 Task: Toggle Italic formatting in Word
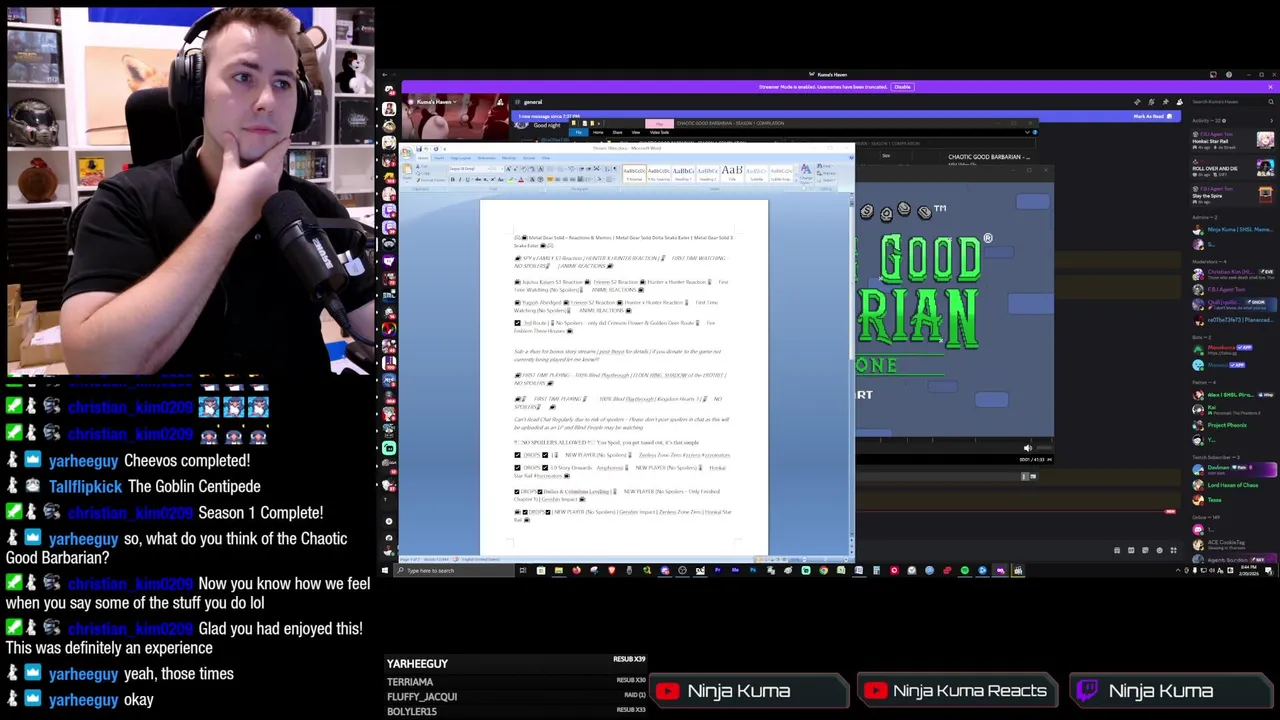click(x=460, y=179)
